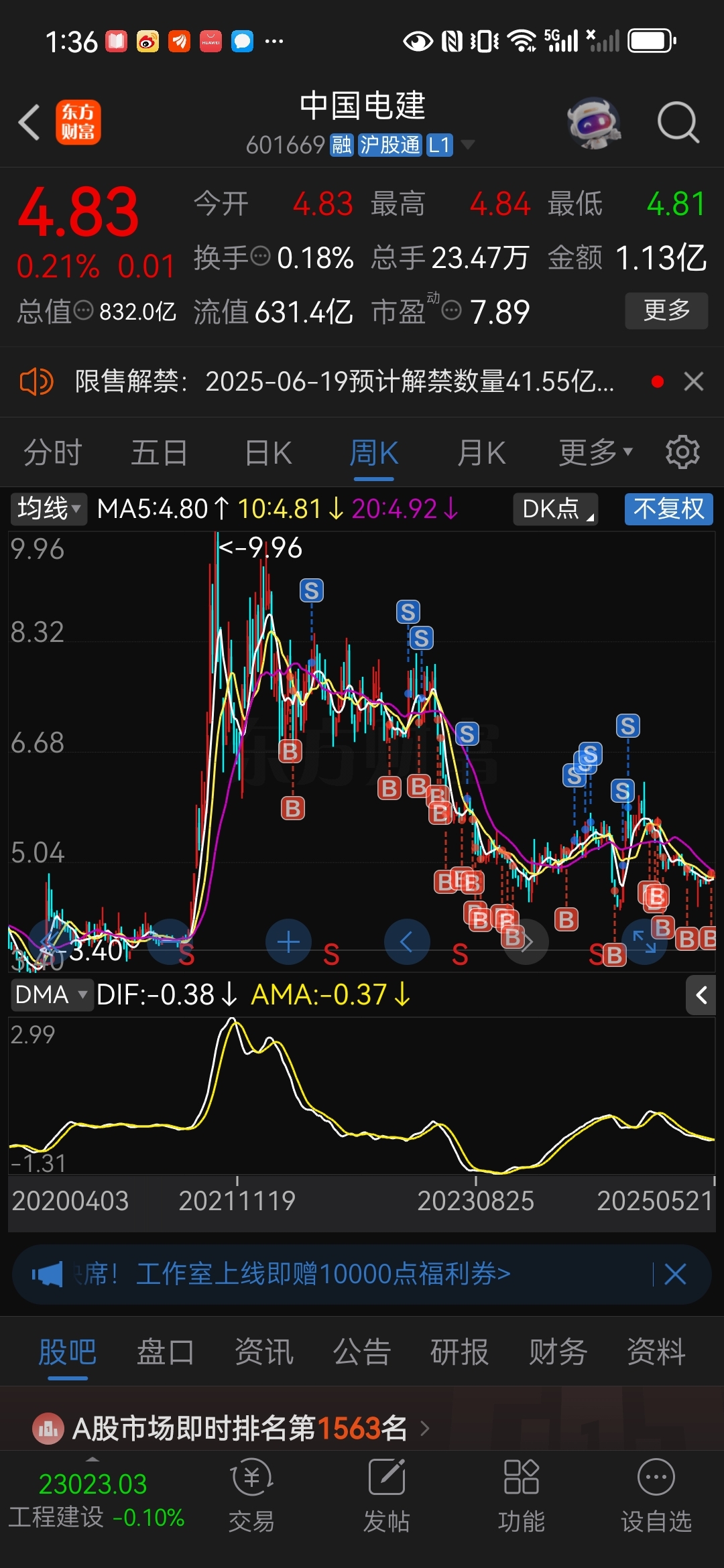Tap the 4.83 current price
The width and height of the screenshot is (724, 1568).
pyautogui.click(x=78, y=212)
